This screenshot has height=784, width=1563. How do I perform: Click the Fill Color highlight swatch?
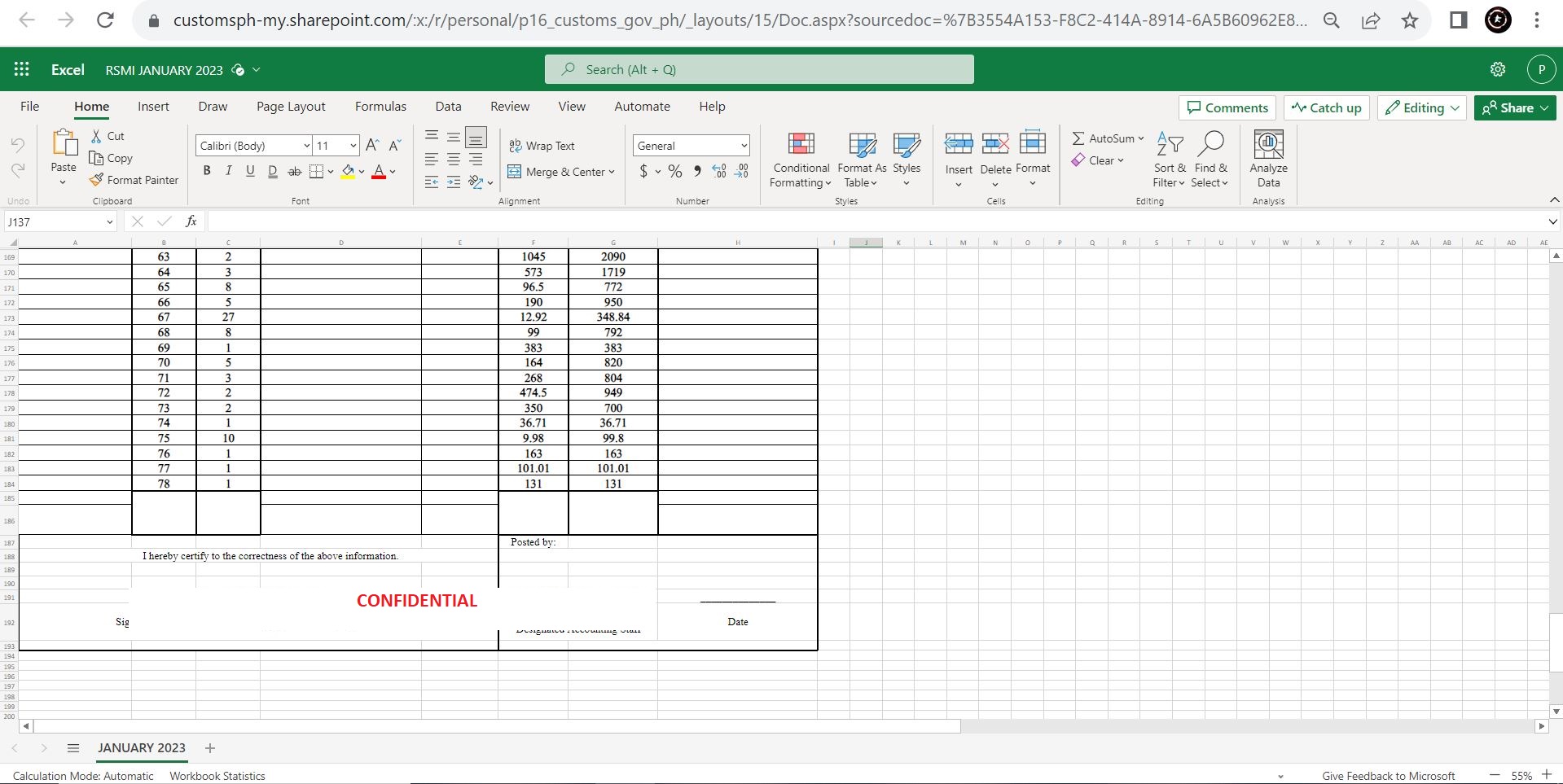coord(348,171)
